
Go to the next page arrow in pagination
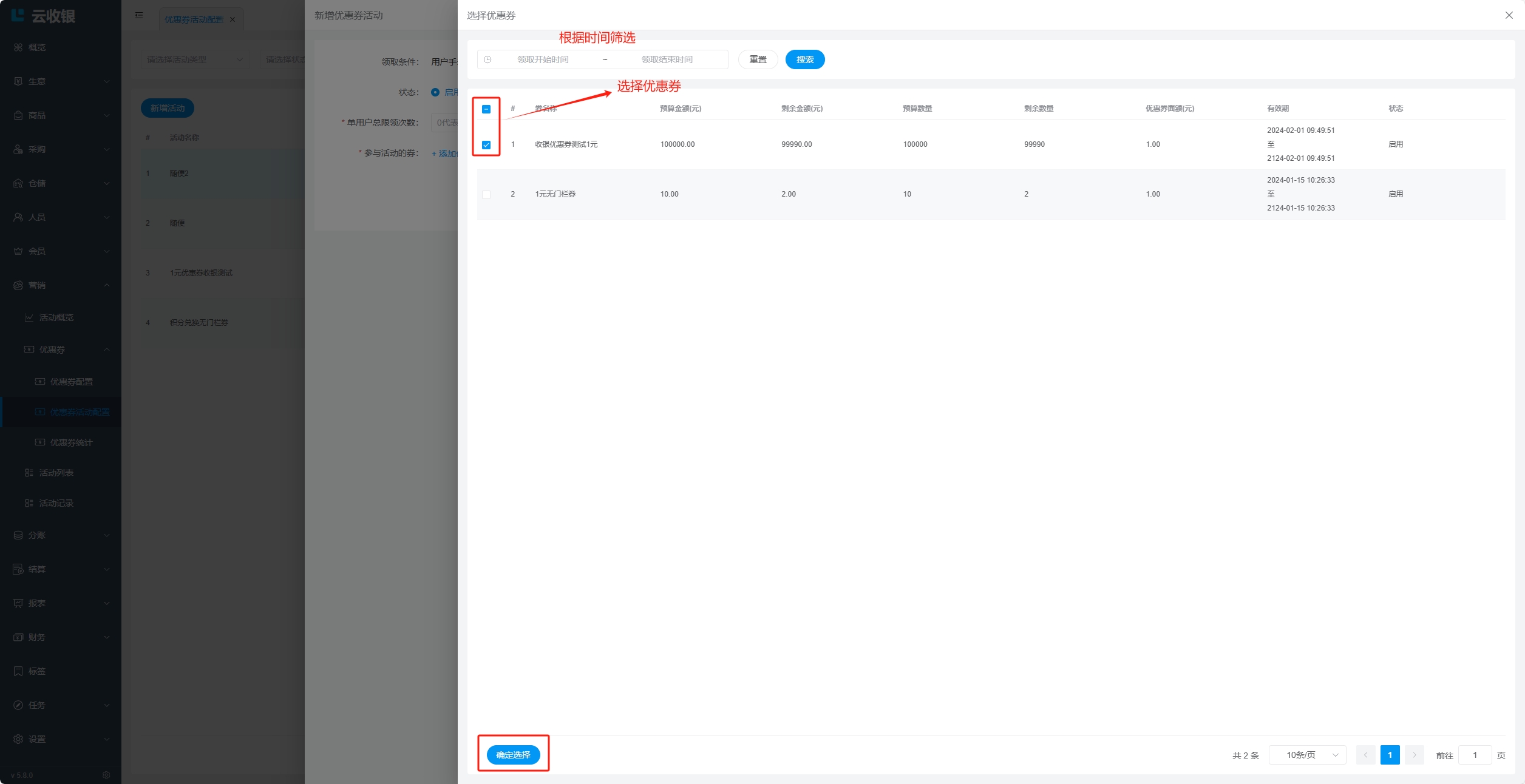[x=1414, y=755]
